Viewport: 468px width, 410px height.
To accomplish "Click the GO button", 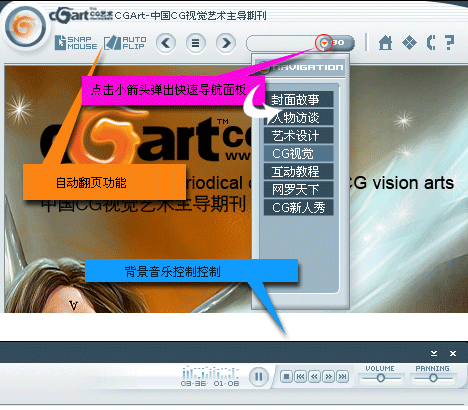I will [342, 43].
